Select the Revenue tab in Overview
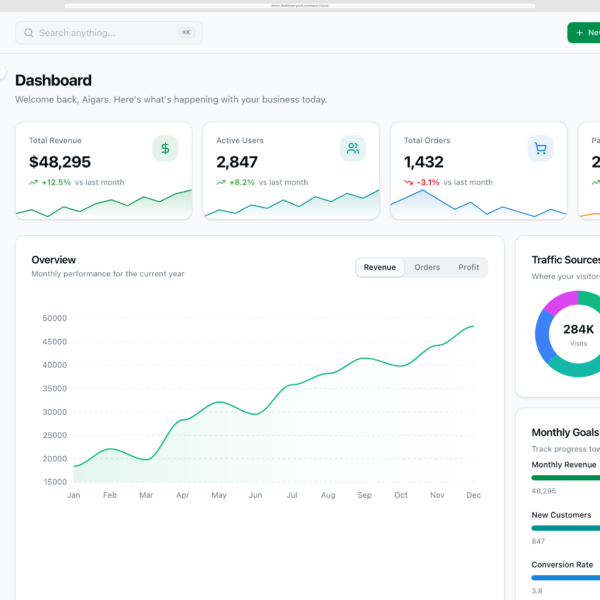Viewport: 600px width, 600px height. tap(380, 267)
